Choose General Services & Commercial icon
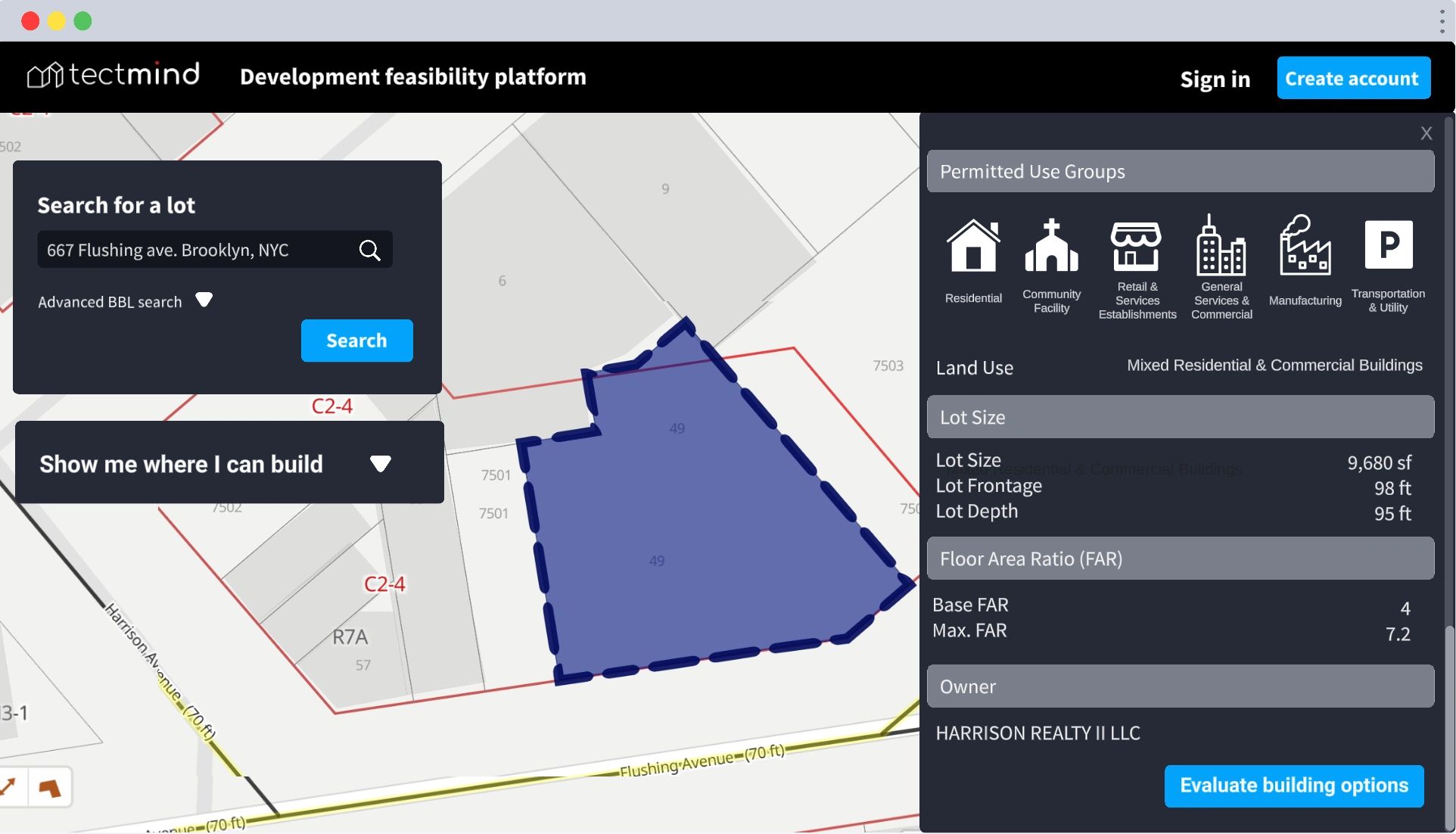 click(1221, 245)
